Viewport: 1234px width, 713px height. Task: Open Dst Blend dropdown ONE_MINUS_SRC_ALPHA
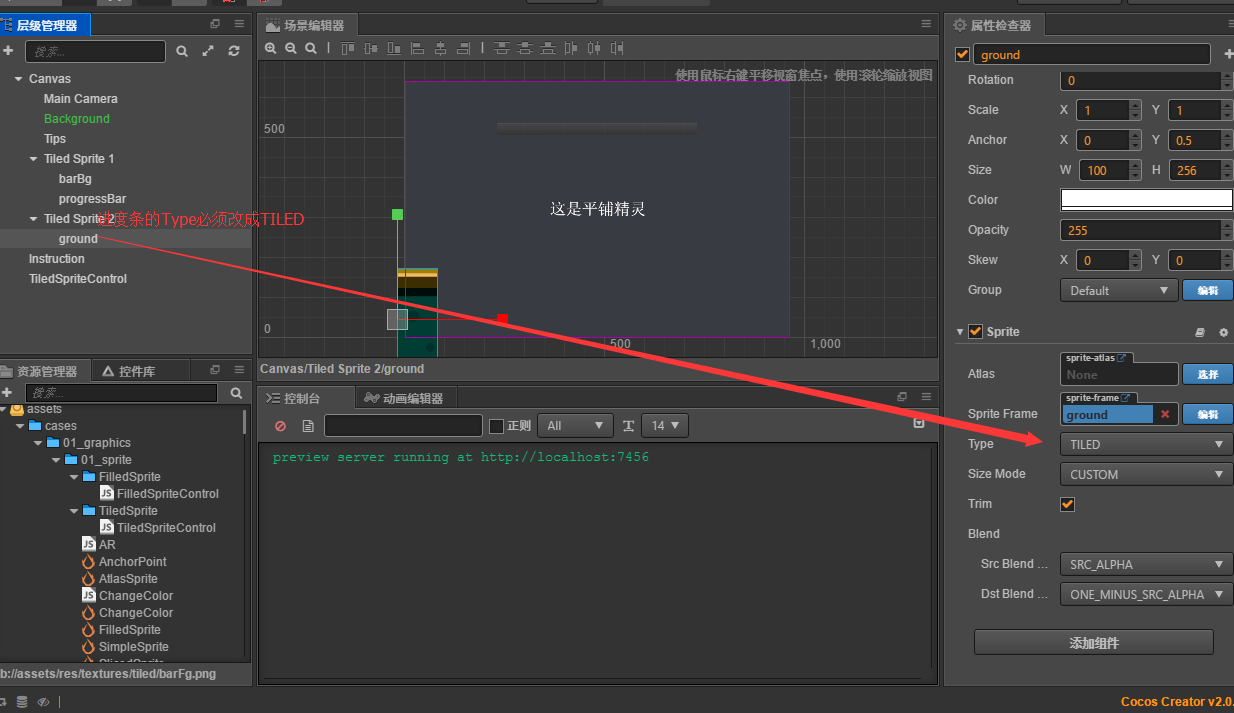coord(1146,594)
